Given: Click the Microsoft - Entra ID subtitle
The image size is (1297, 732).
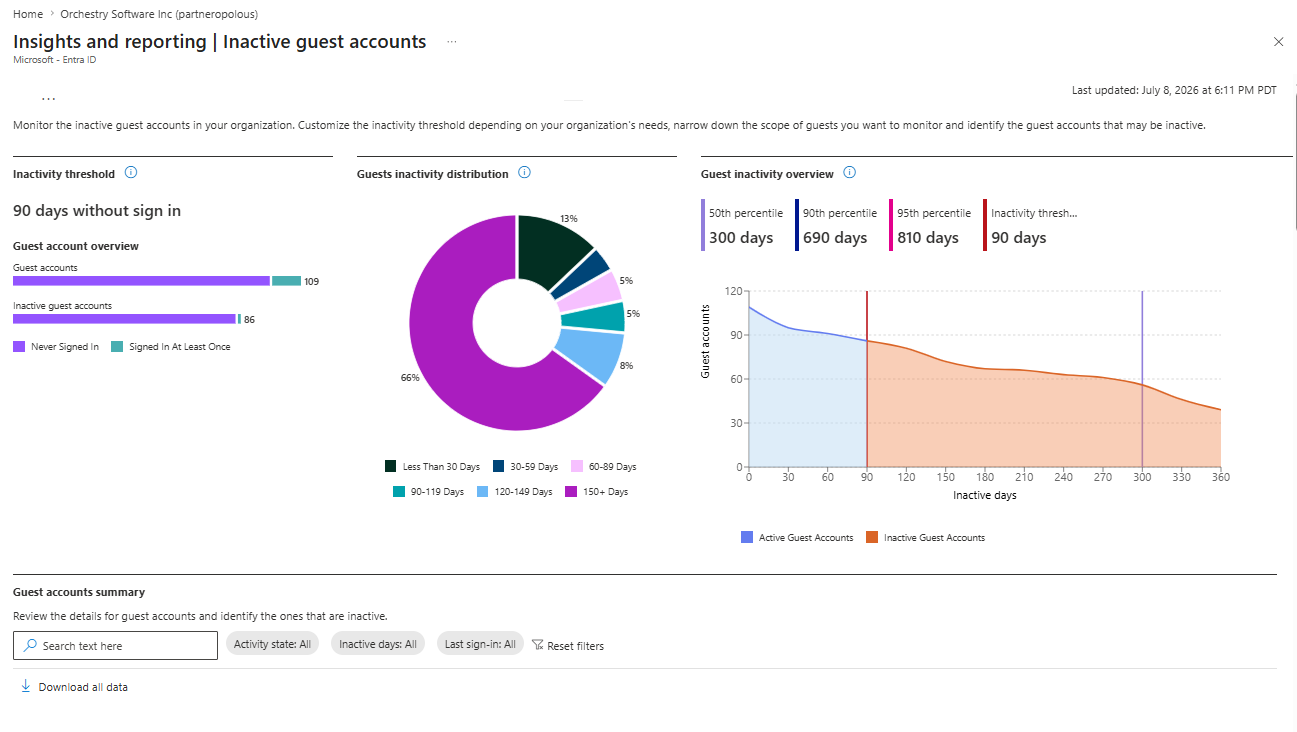Looking at the screenshot, I should point(54,60).
